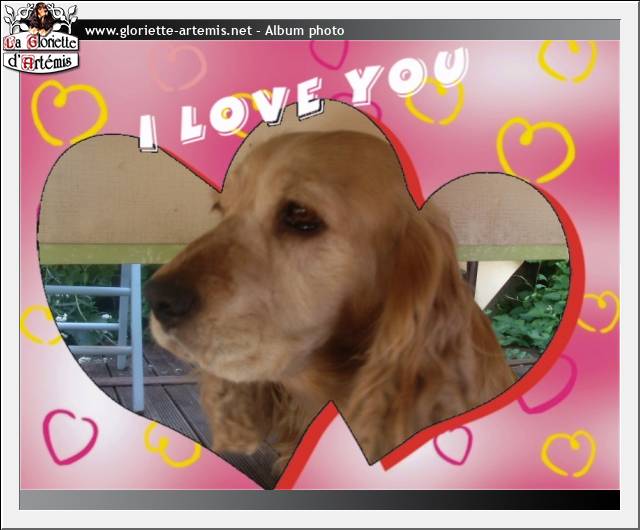The width and height of the screenshot is (640, 530).
Task: Click the yellow heart at right edge
Action: point(599,312)
